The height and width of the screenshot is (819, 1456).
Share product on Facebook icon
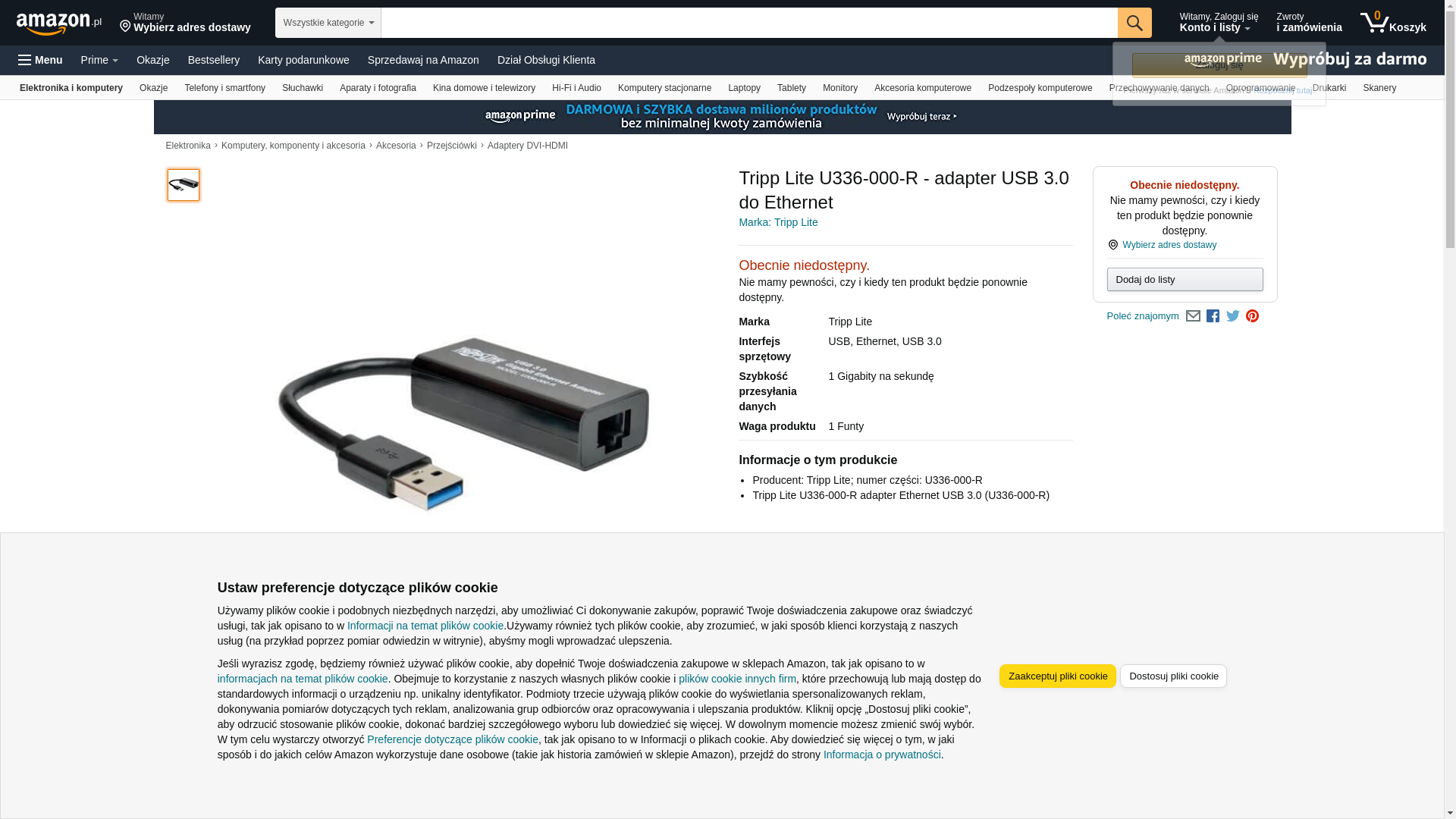pyautogui.click(x=1213, y=316)
